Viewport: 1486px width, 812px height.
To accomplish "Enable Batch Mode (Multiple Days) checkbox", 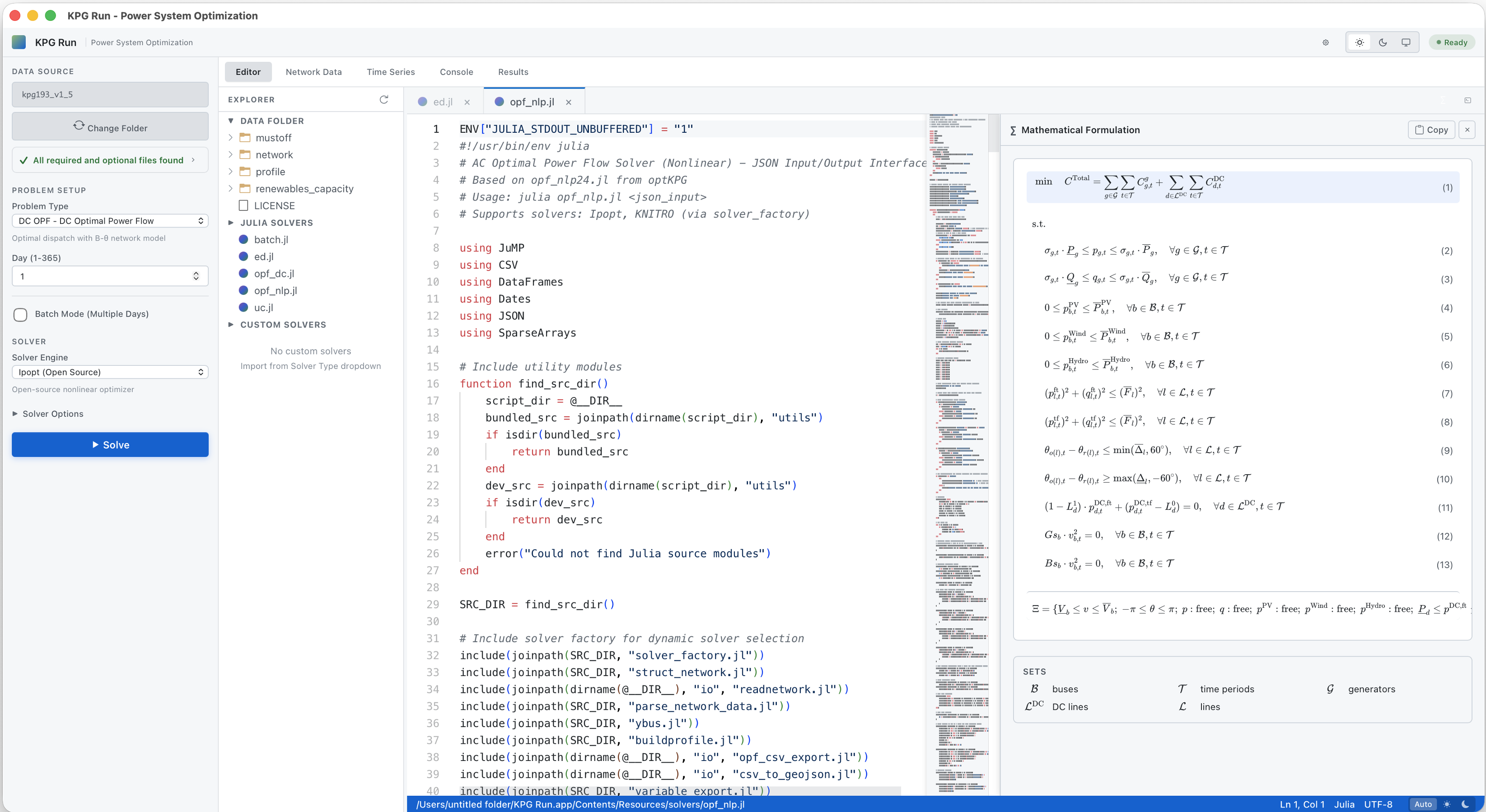I will 21,314.
